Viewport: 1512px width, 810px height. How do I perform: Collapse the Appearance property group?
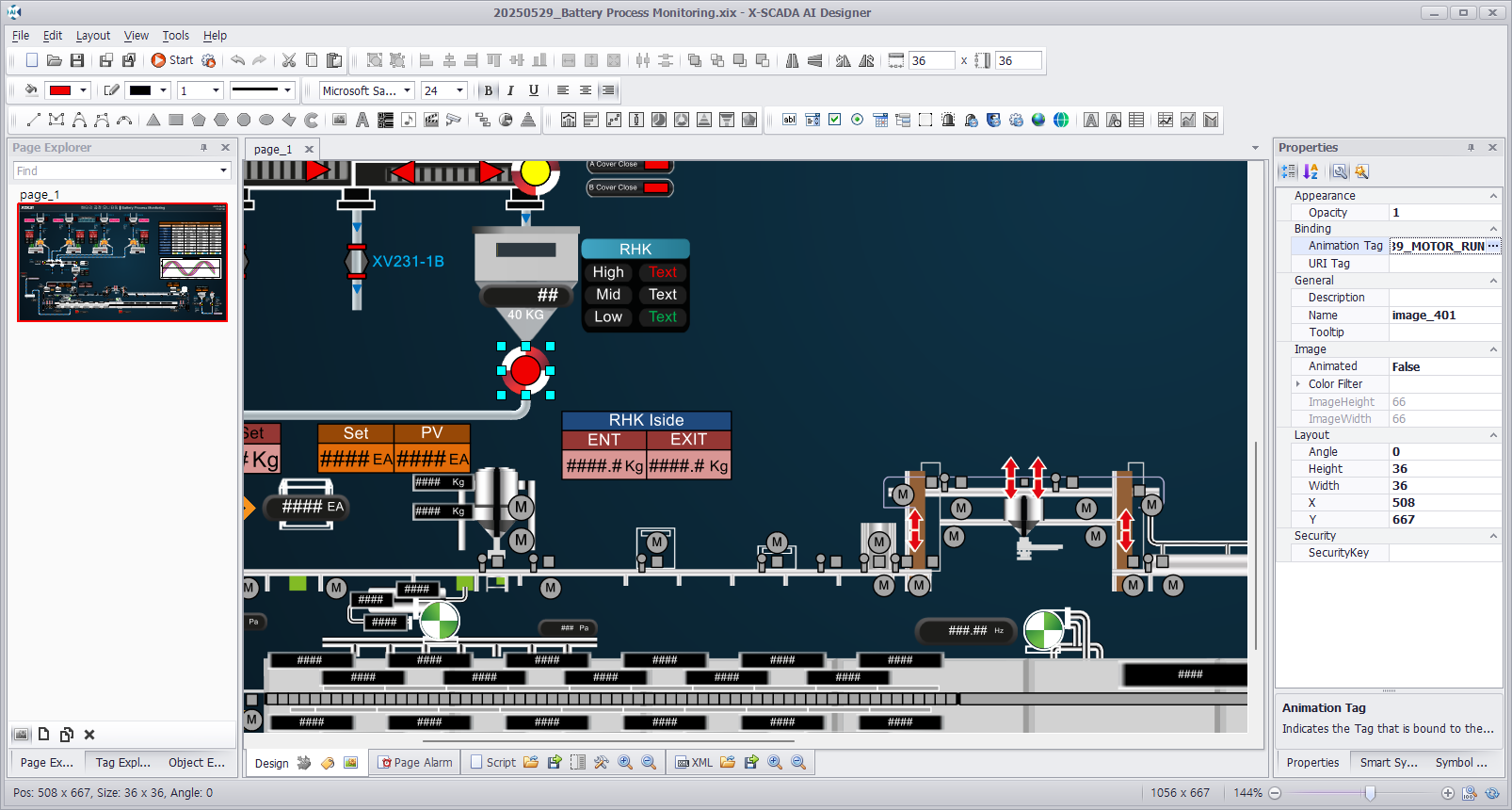[1493, 196]
